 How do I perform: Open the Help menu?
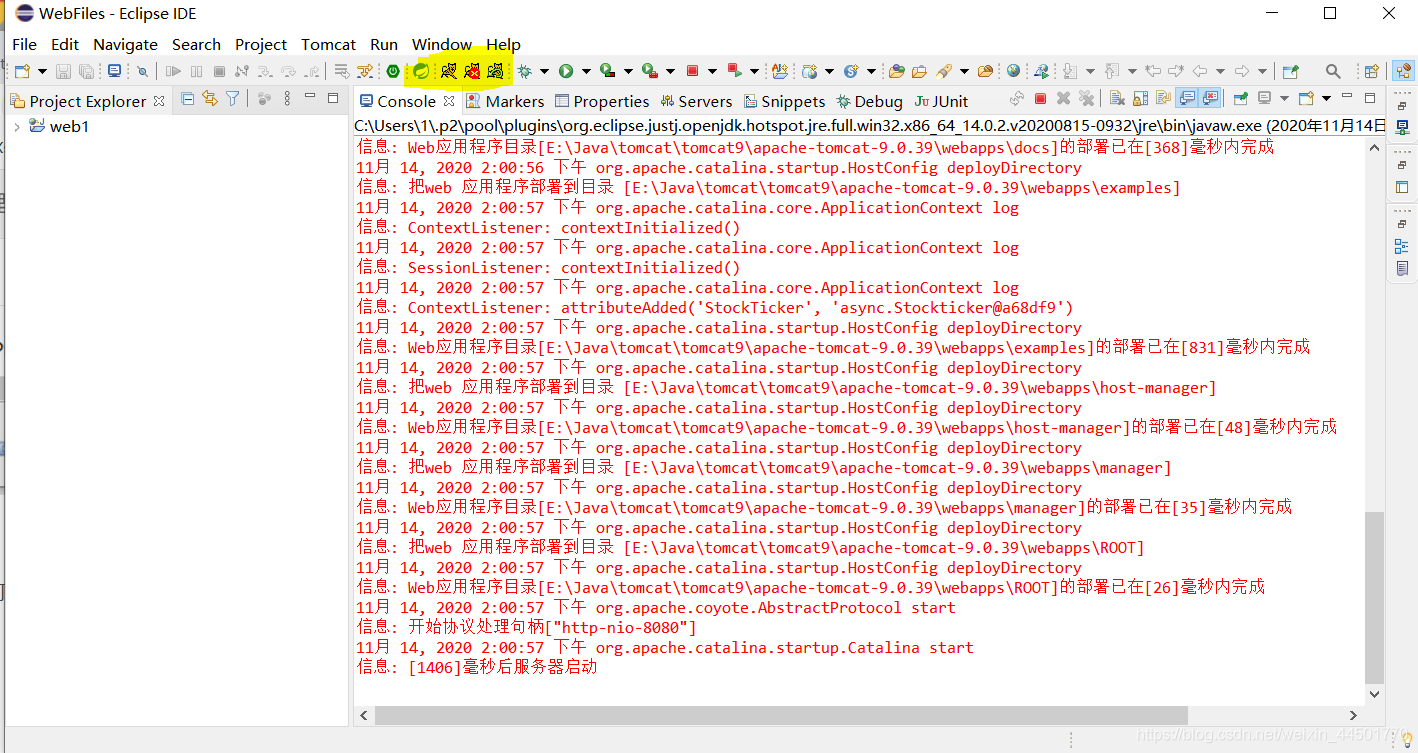coord(503,44)
